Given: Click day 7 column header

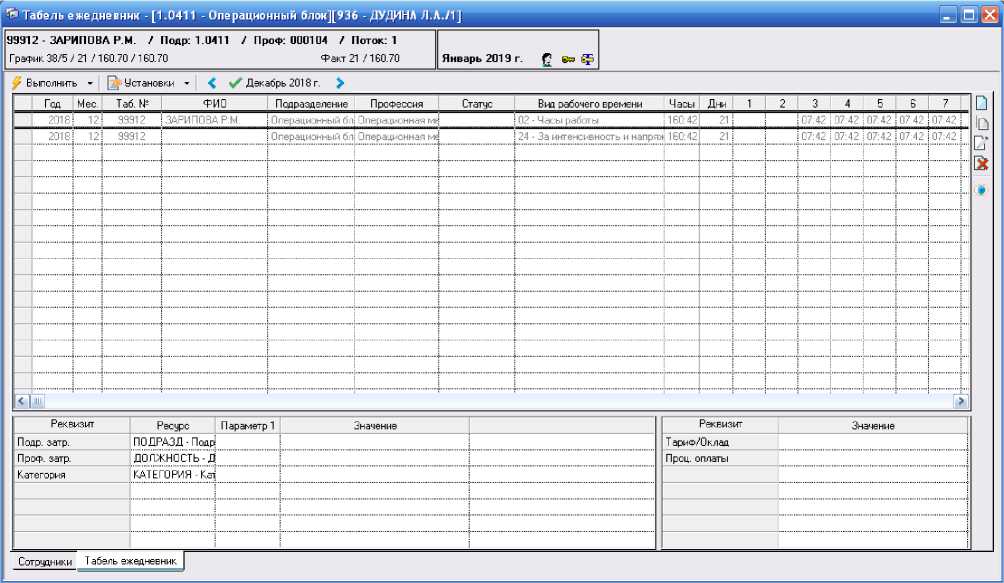Looking at the screenshot, I should click(x=945, y=104).
